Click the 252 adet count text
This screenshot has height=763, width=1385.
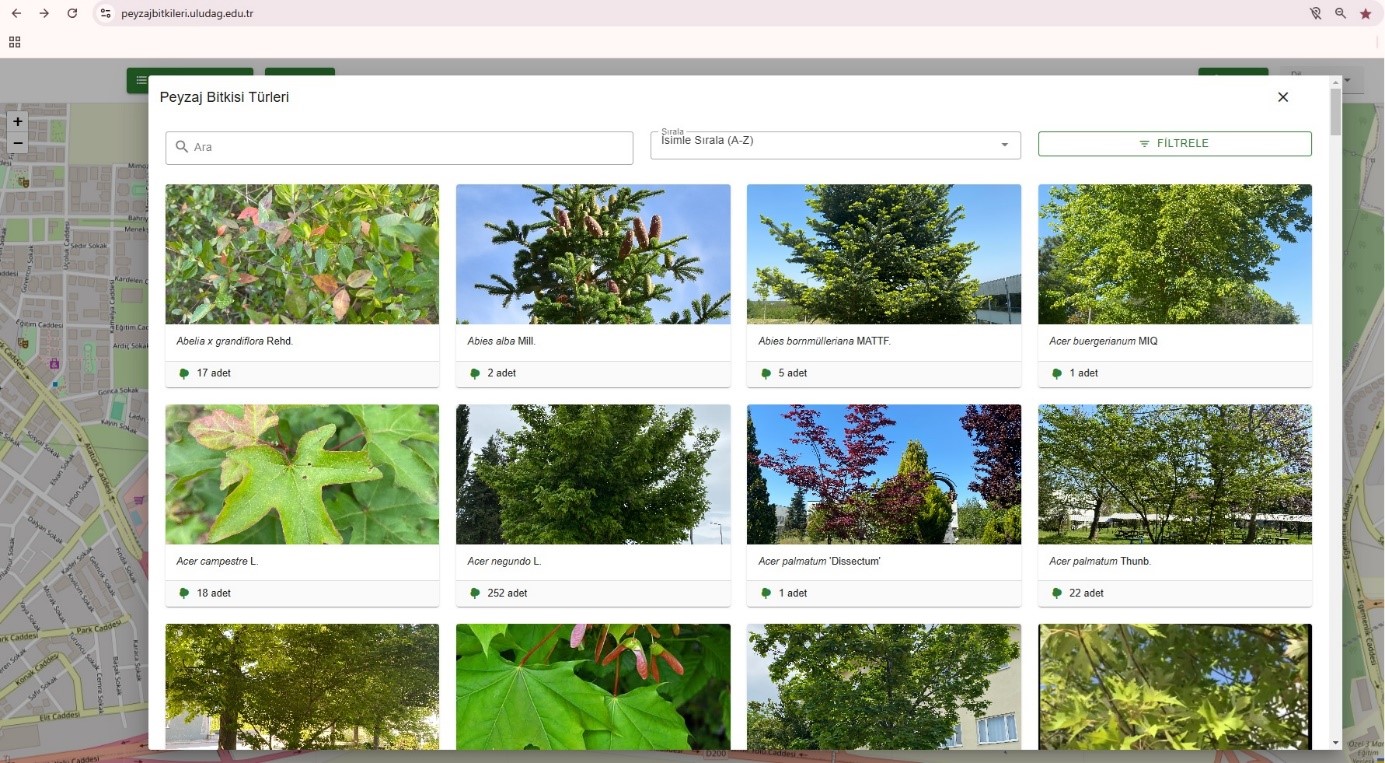507,593
